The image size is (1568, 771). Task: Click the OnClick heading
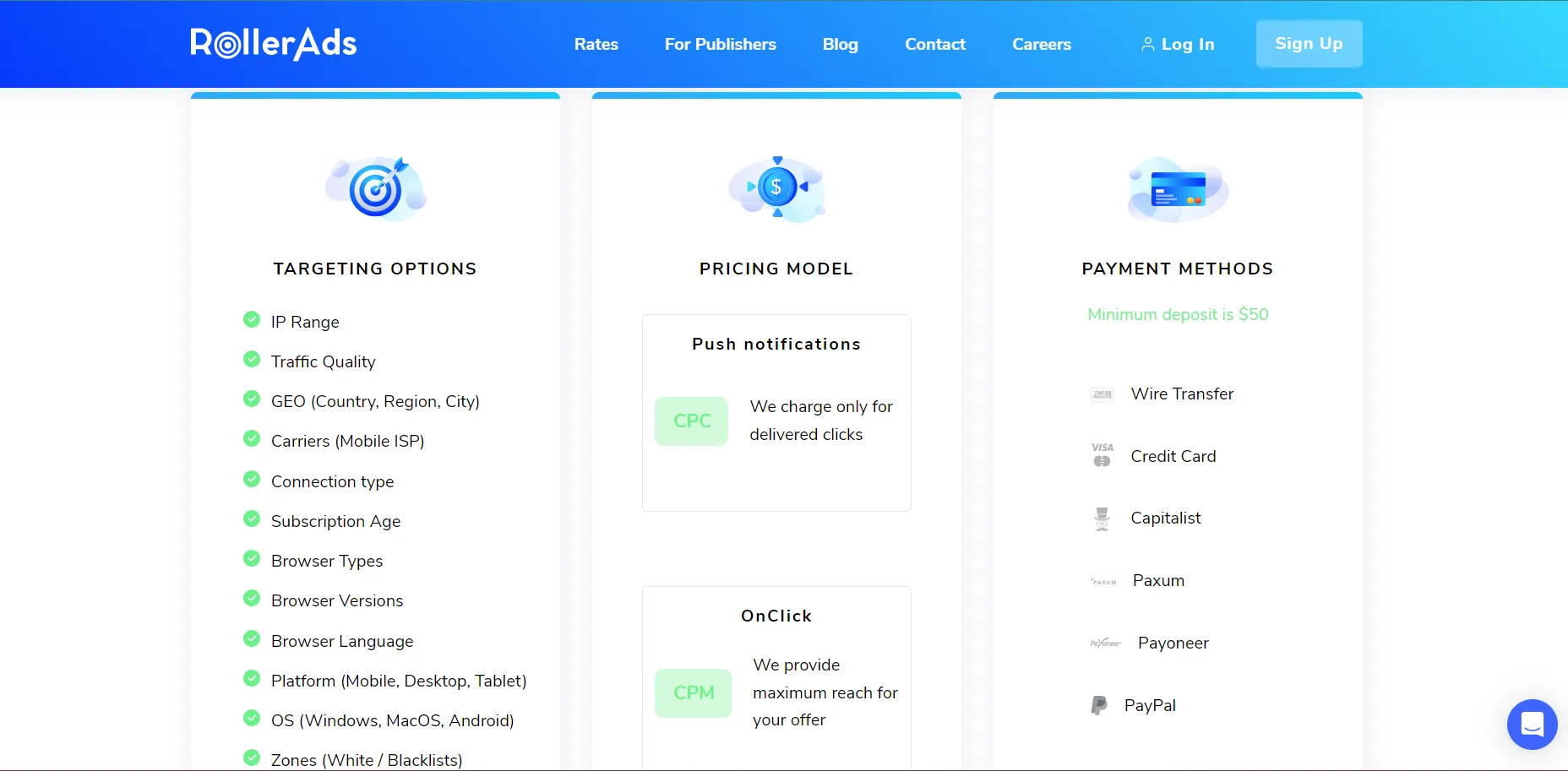(x=776, y=616)
